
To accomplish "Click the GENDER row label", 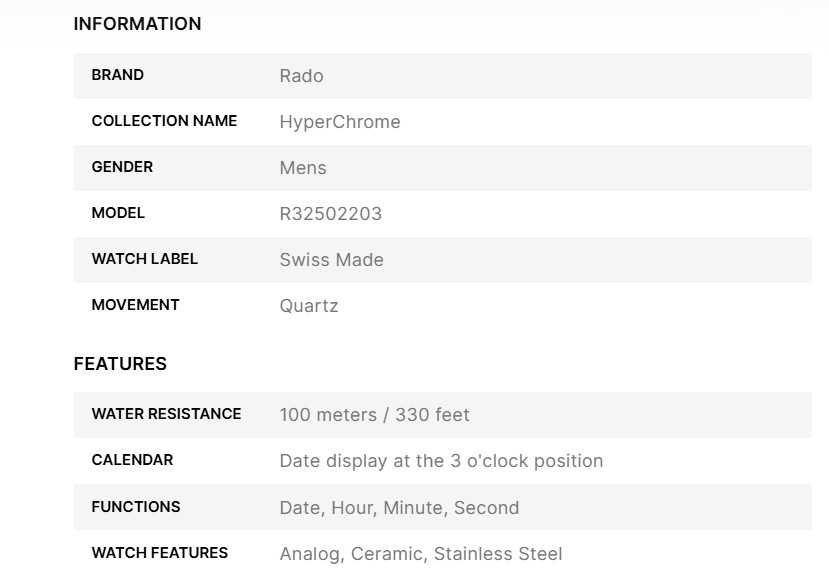I will (x=122, y=167).
